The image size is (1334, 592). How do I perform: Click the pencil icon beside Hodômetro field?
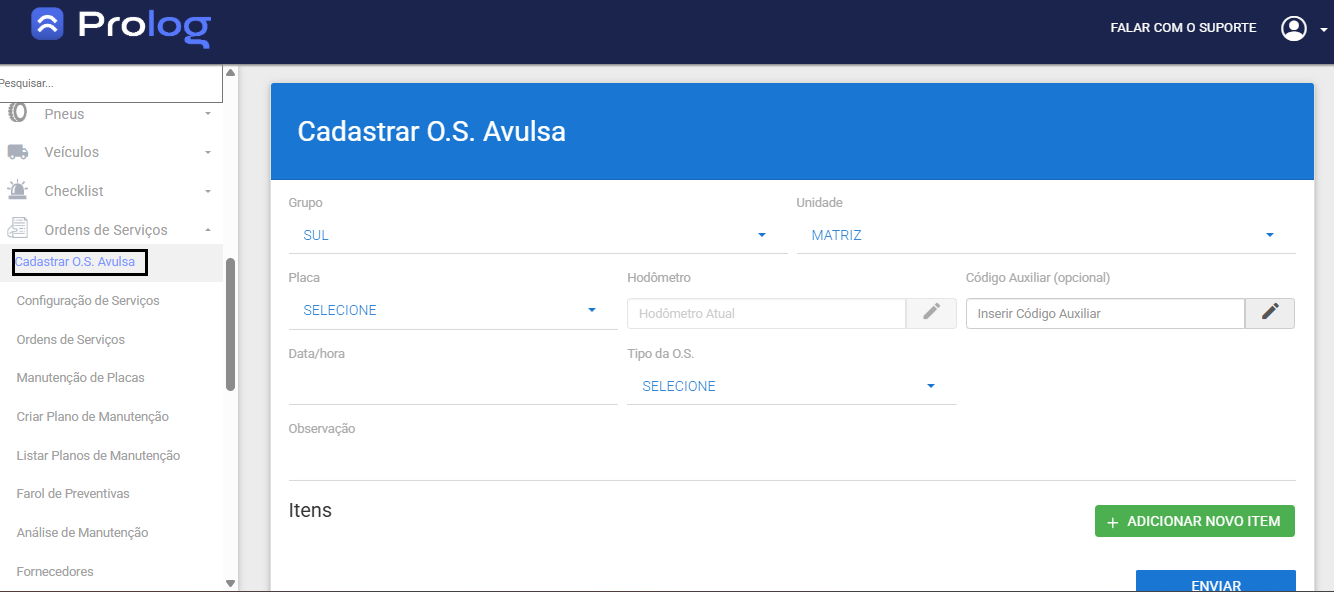click(x=931, y=313)
